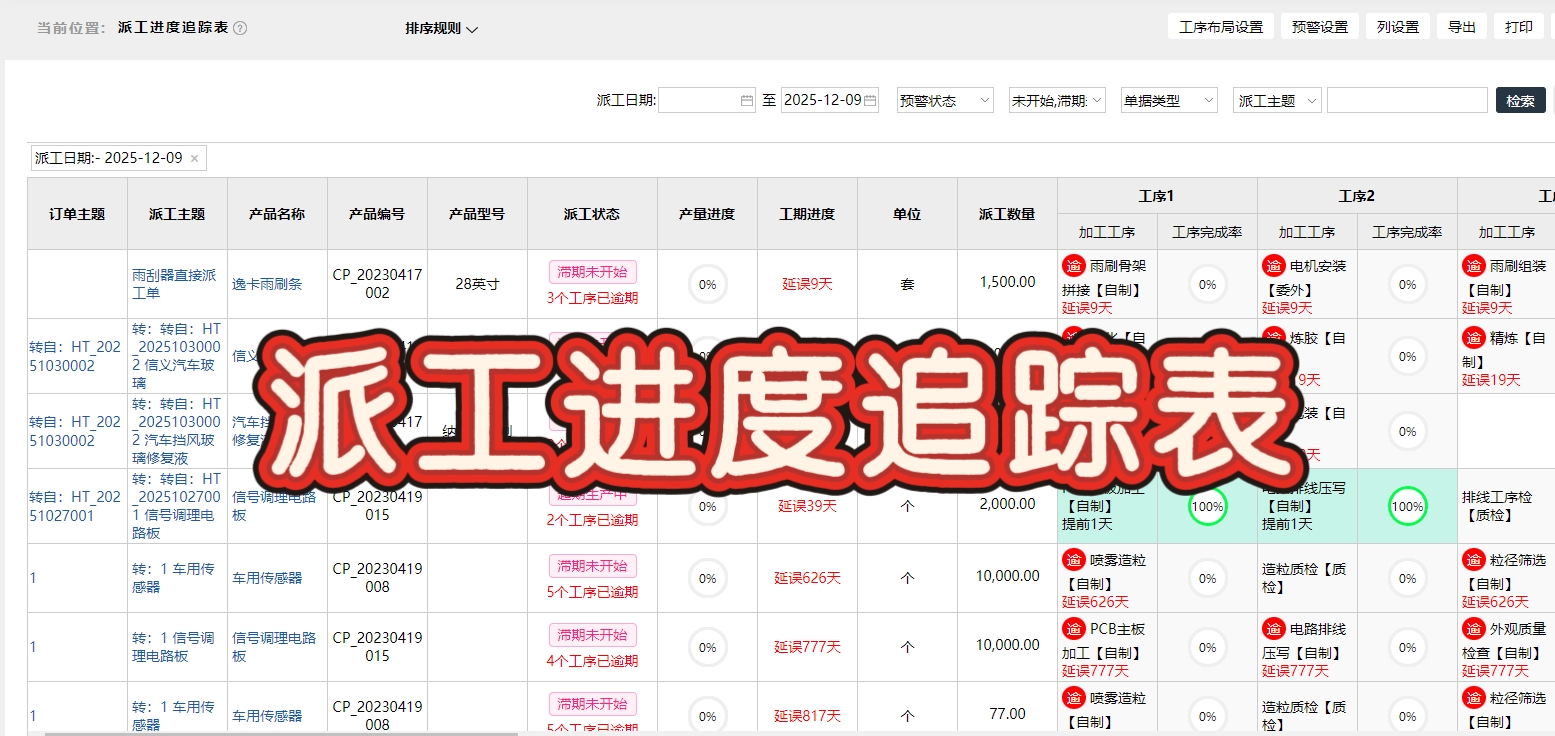Click 工序1 0% completion circle for PCB主板加工
Screen dimensions: 1555x736
pyautogui.click(x=1207, y=647)
